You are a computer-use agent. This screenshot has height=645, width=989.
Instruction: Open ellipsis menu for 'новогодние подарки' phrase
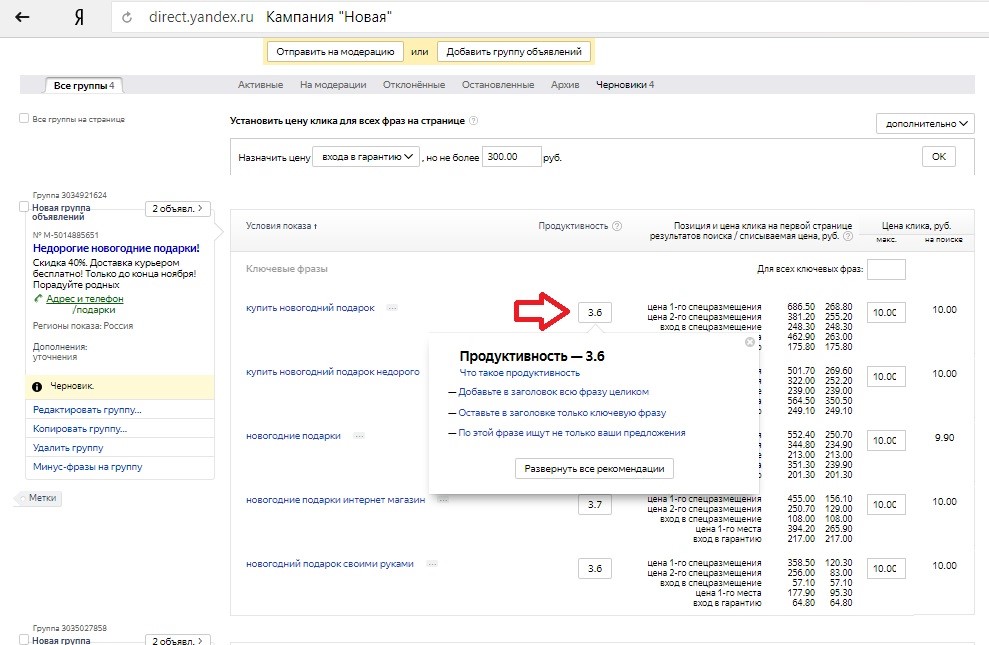pyautogui.click(x=358, y=436)
